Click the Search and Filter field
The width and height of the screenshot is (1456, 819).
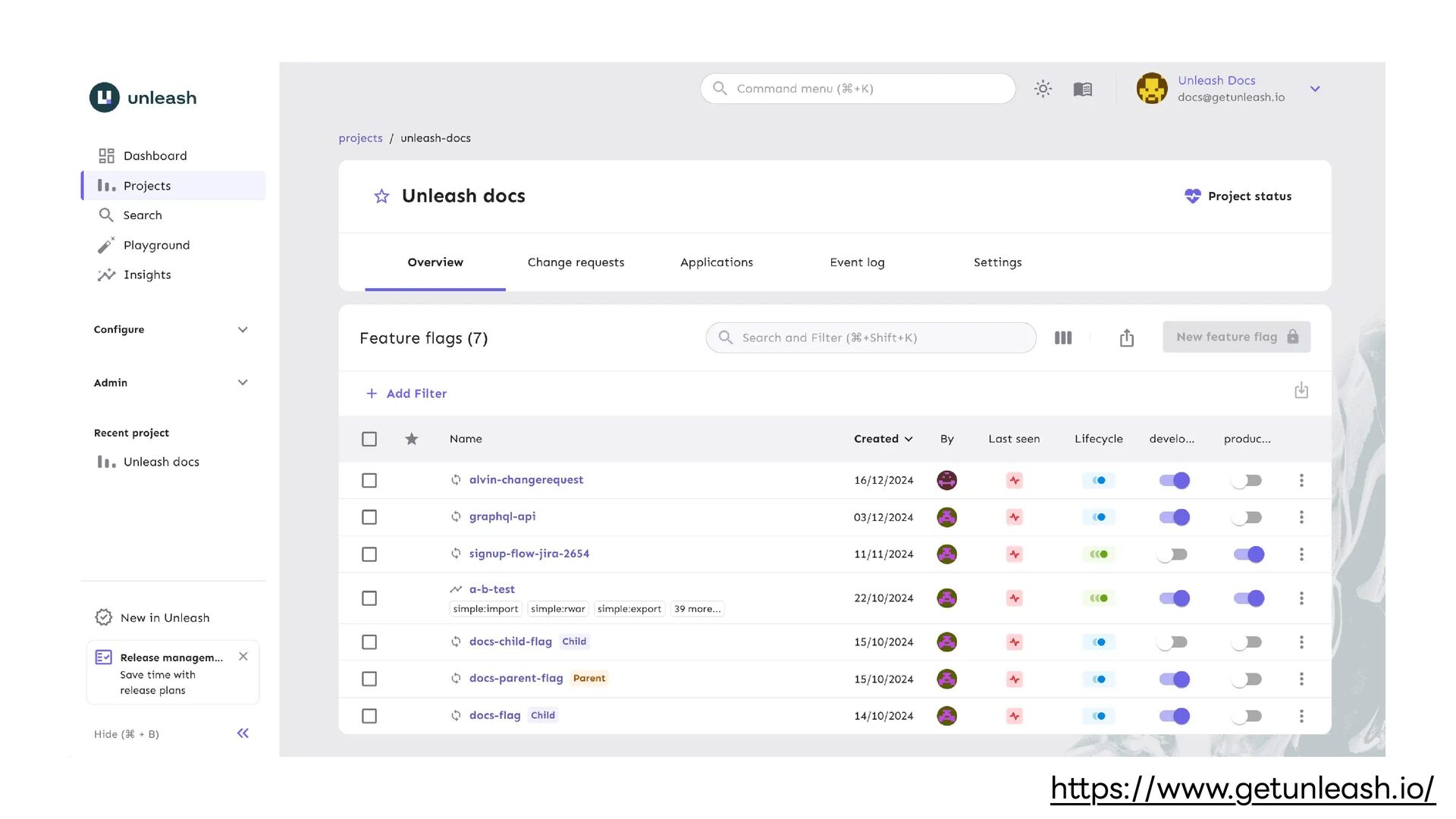(x=871, y=337)
